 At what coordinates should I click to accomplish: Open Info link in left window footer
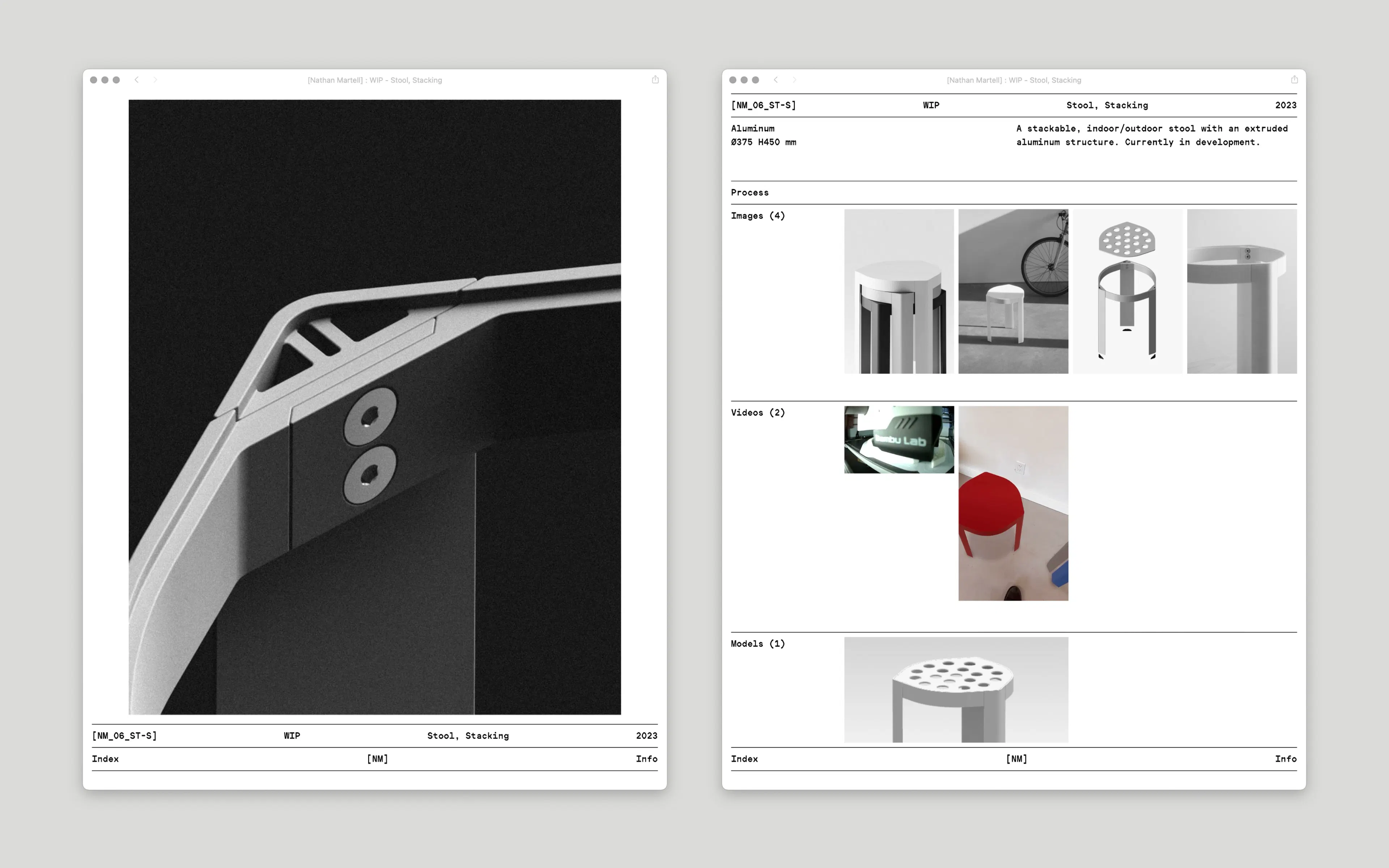tap(646, 758)
